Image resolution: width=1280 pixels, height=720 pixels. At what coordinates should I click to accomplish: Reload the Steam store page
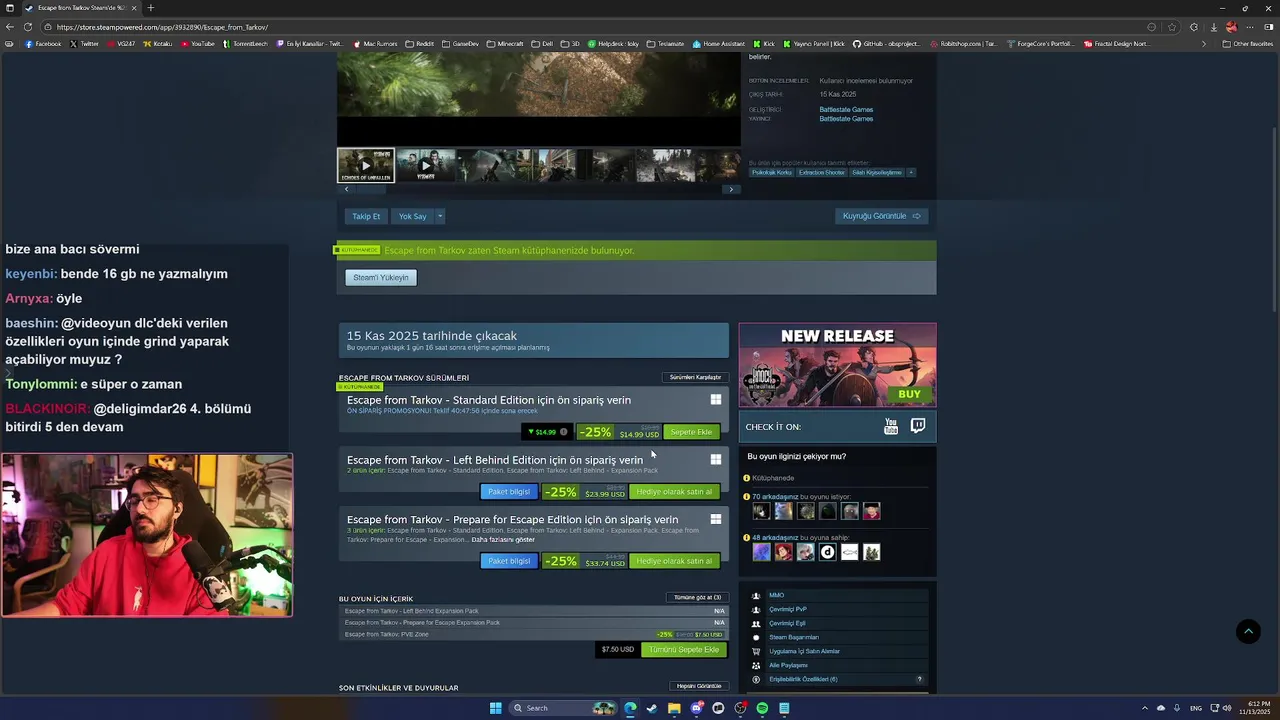tap(28, 27)
